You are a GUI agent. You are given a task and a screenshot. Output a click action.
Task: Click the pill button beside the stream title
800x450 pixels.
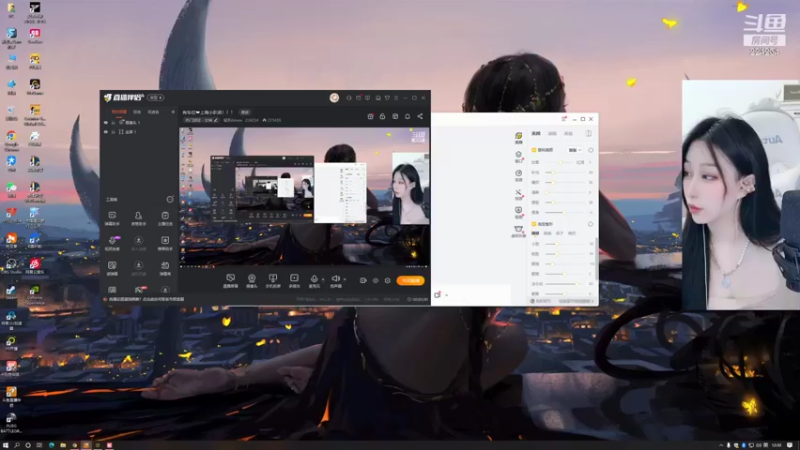(245, 112)
